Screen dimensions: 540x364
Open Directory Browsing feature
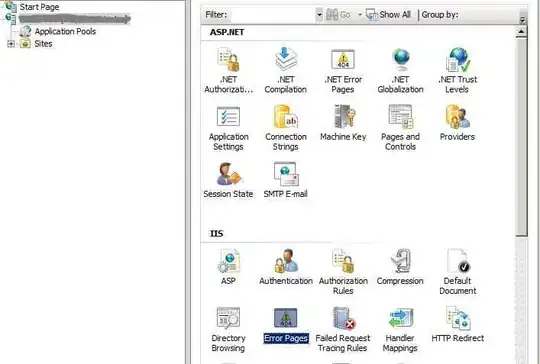[x=228, y=330]
